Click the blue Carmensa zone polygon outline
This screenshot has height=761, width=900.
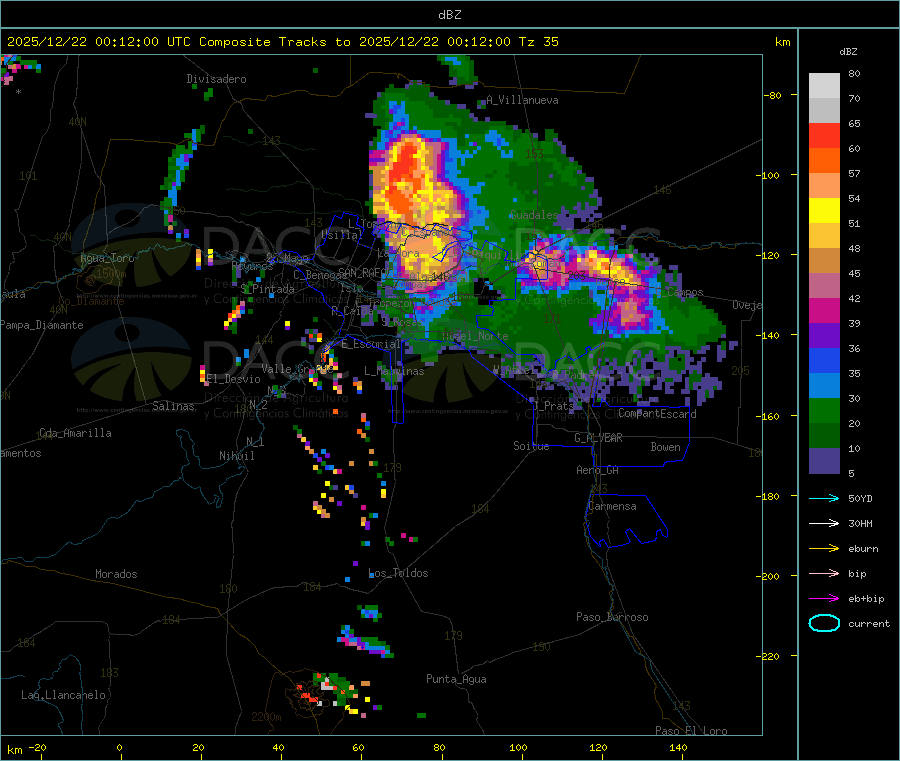626,521
